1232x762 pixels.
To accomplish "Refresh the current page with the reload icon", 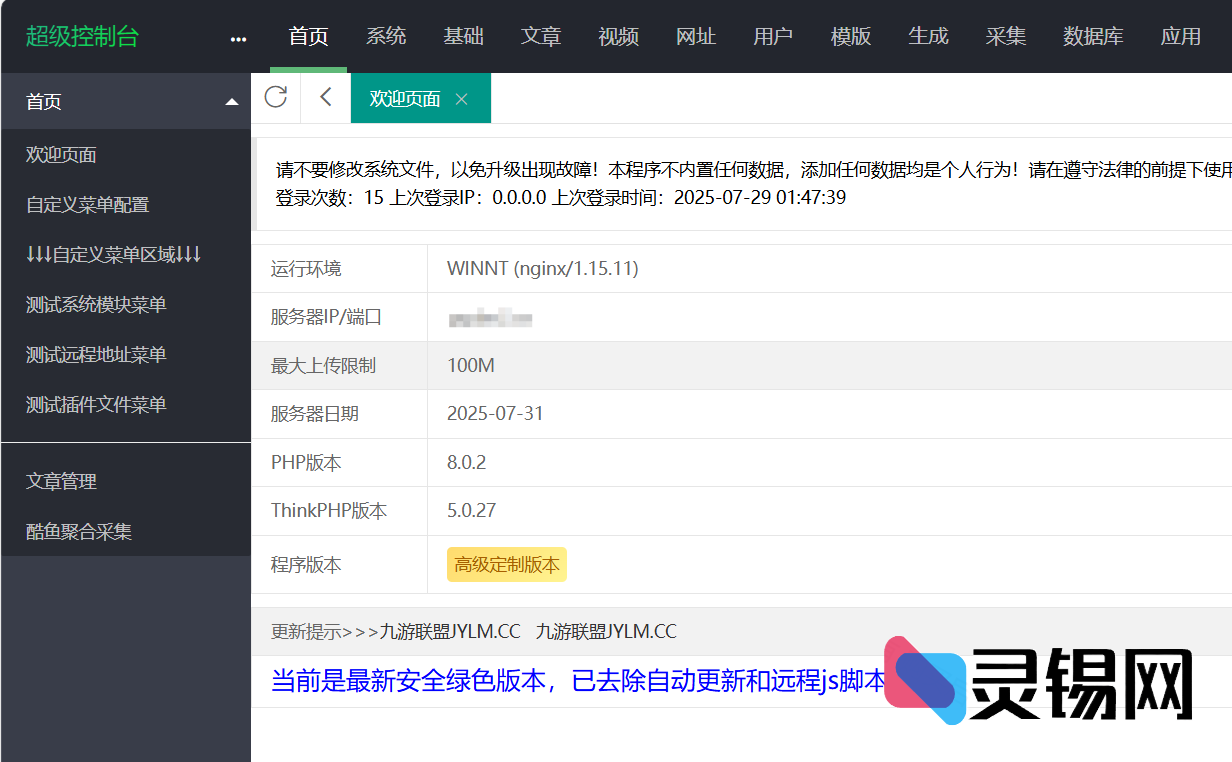I will (276, 98).
